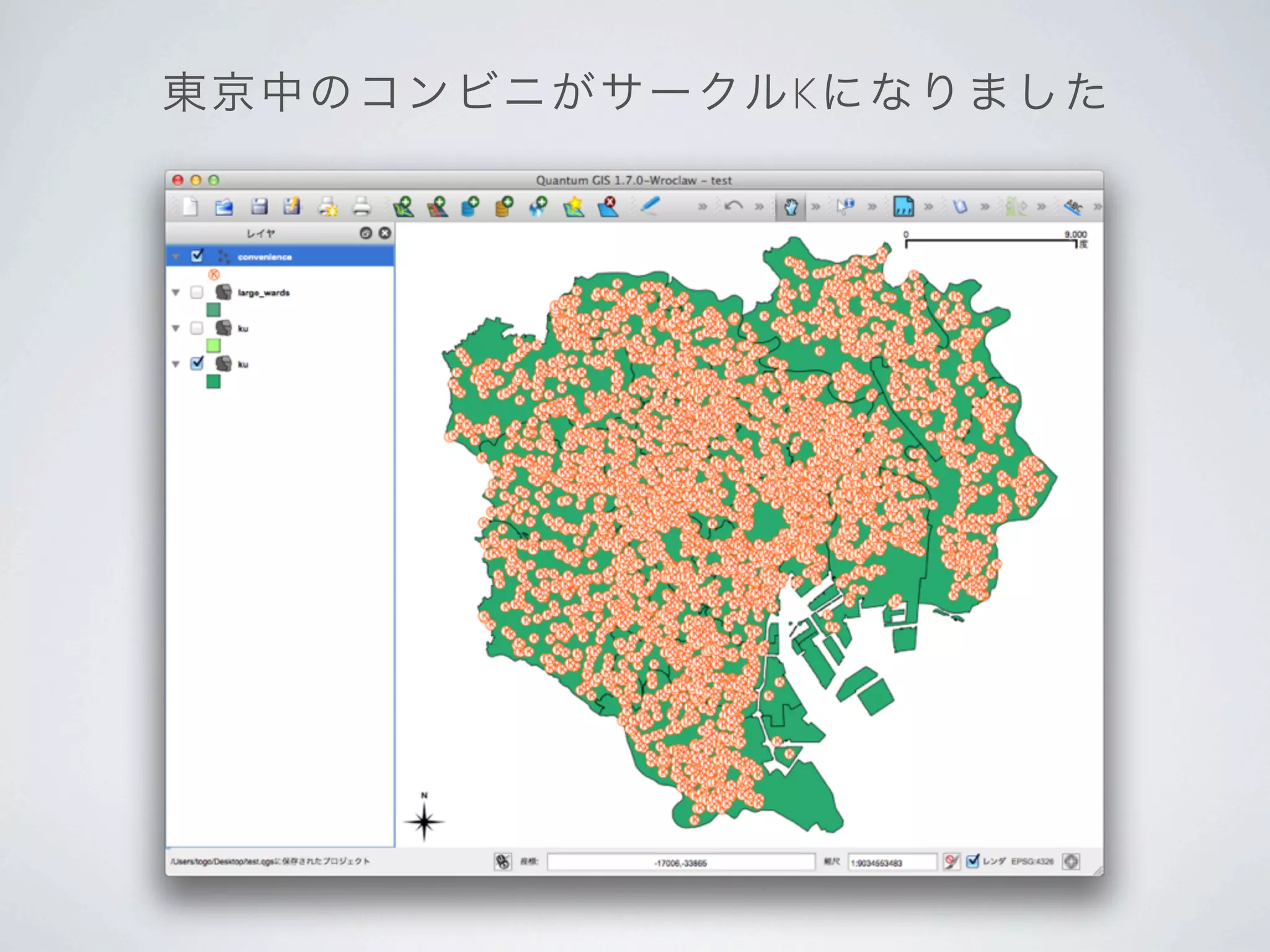Select the unchecked ku layer name
1270x952 pixels.
tap(243, 328)
